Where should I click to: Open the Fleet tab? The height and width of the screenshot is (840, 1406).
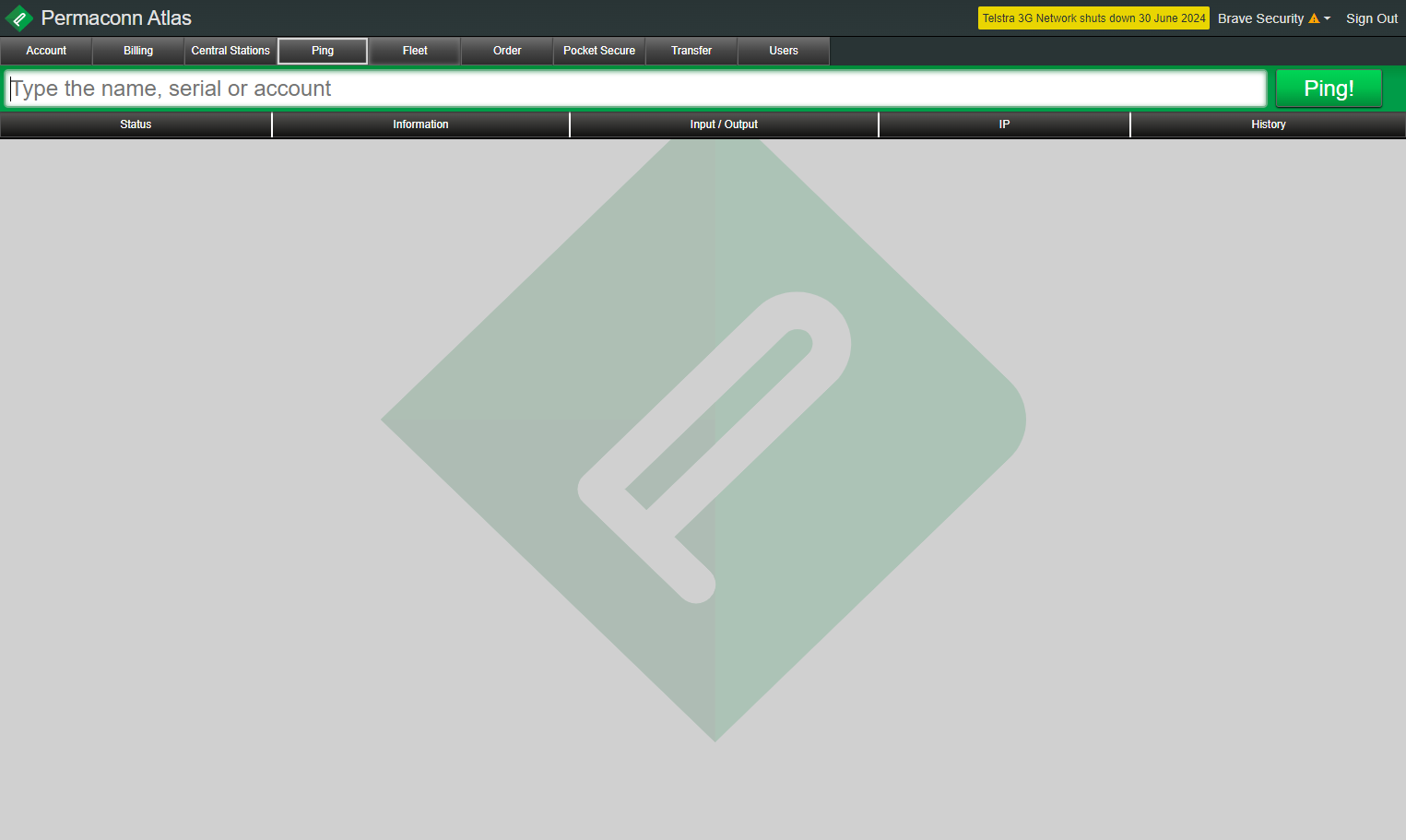tap(415, 51)
